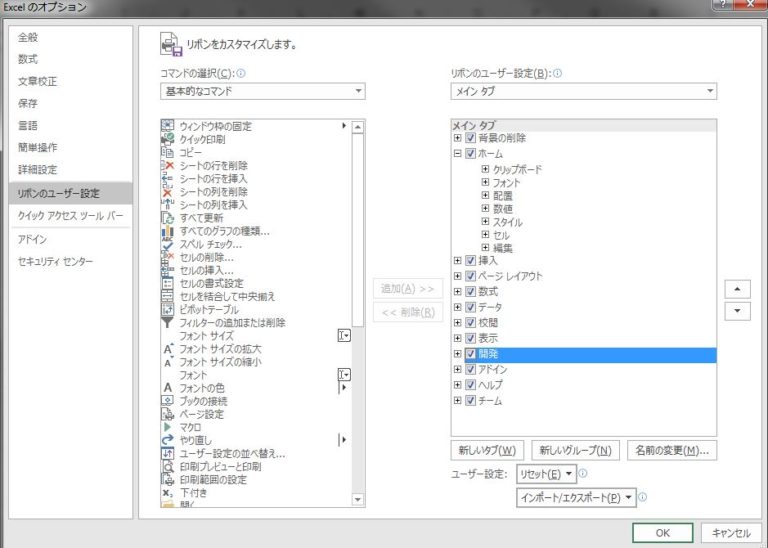Click the やり直し (Redo) arrow icon

168,440
